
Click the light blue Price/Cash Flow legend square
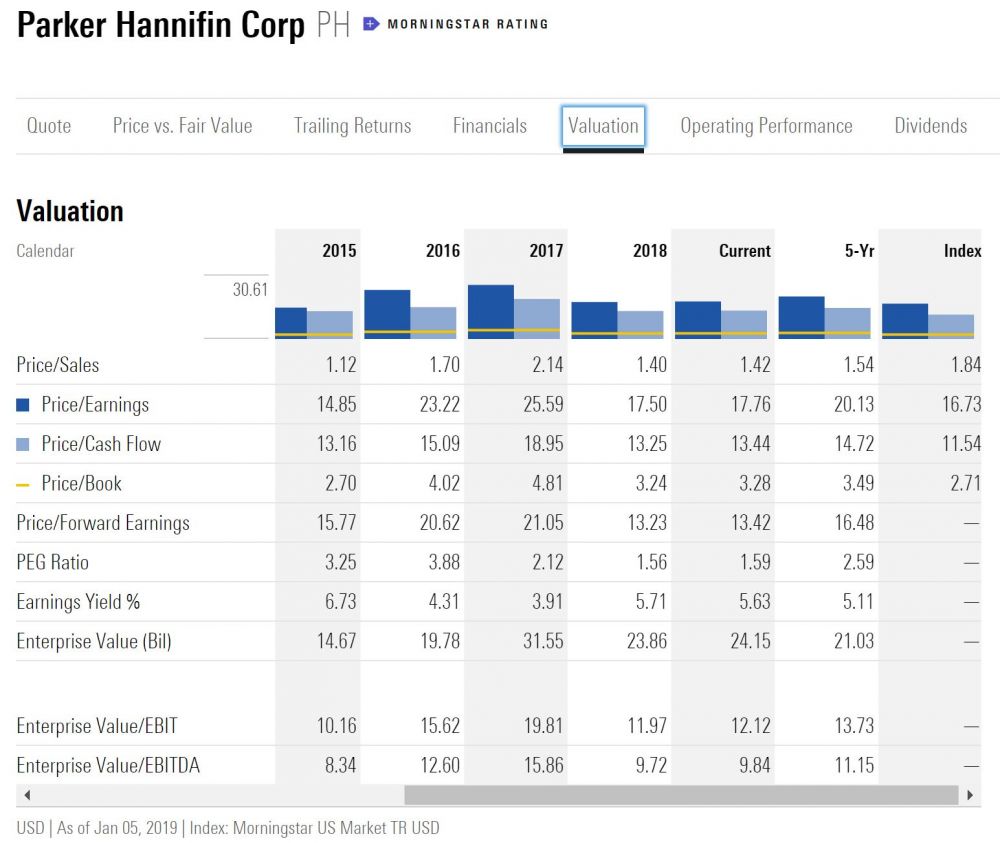23,444
